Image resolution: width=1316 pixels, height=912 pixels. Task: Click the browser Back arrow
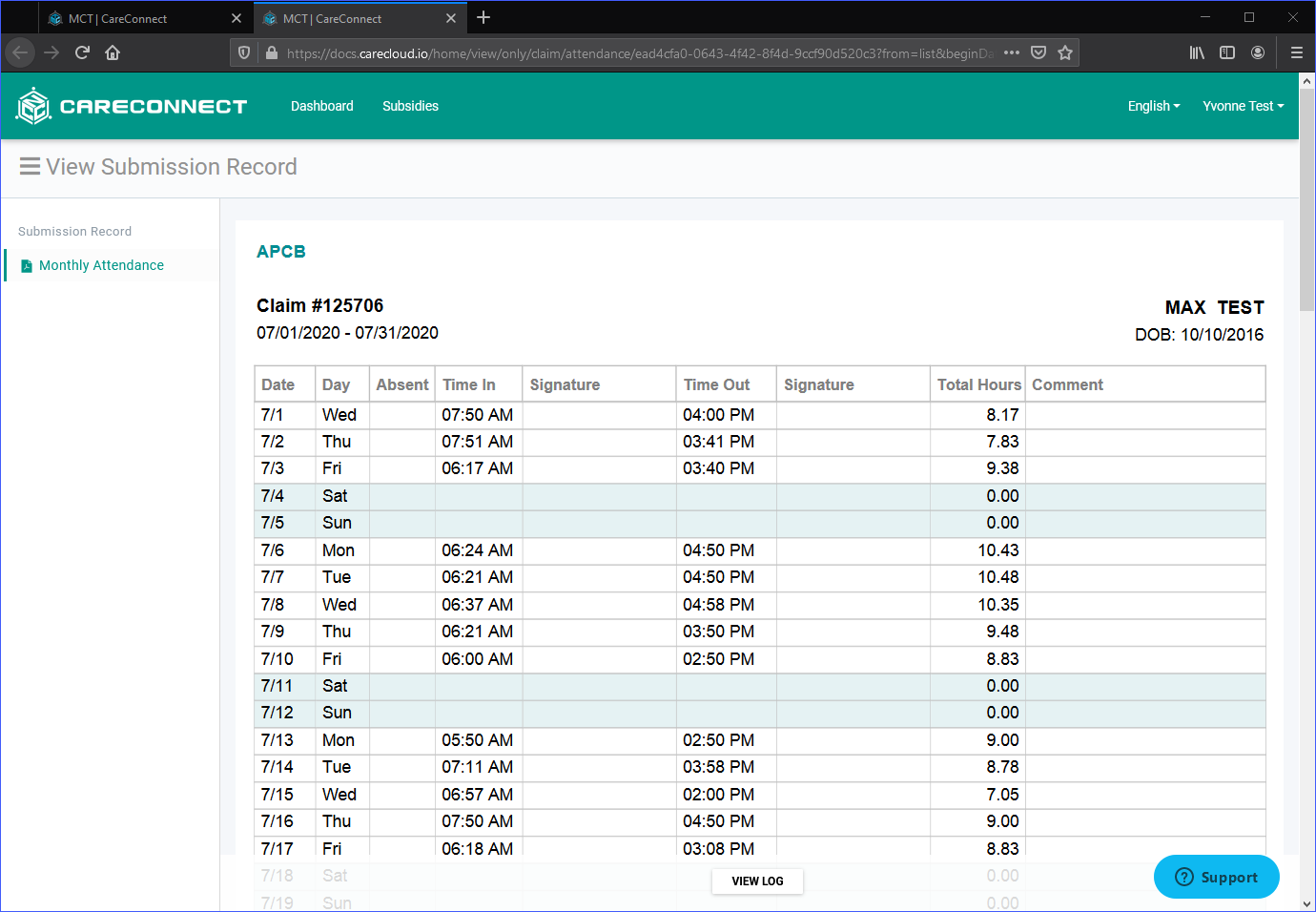pyautogui.click(x=20, y=52)
